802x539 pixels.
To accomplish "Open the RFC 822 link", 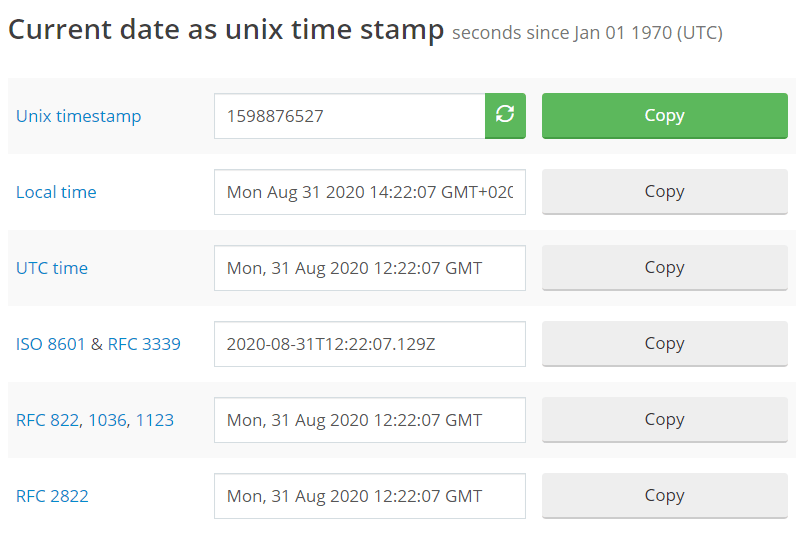I will click(x=47, y=420).
